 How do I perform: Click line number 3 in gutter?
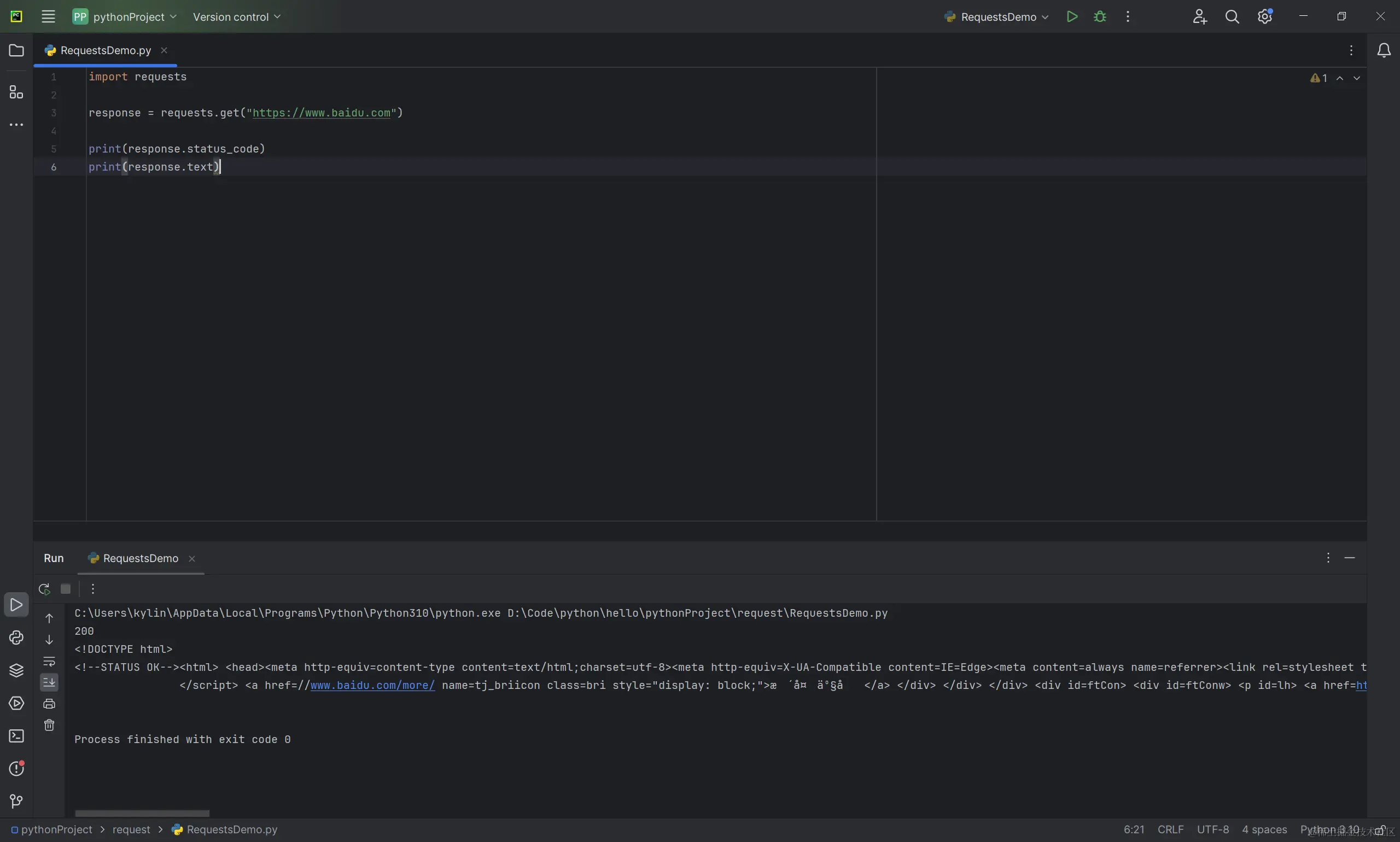tap(54, 112)
